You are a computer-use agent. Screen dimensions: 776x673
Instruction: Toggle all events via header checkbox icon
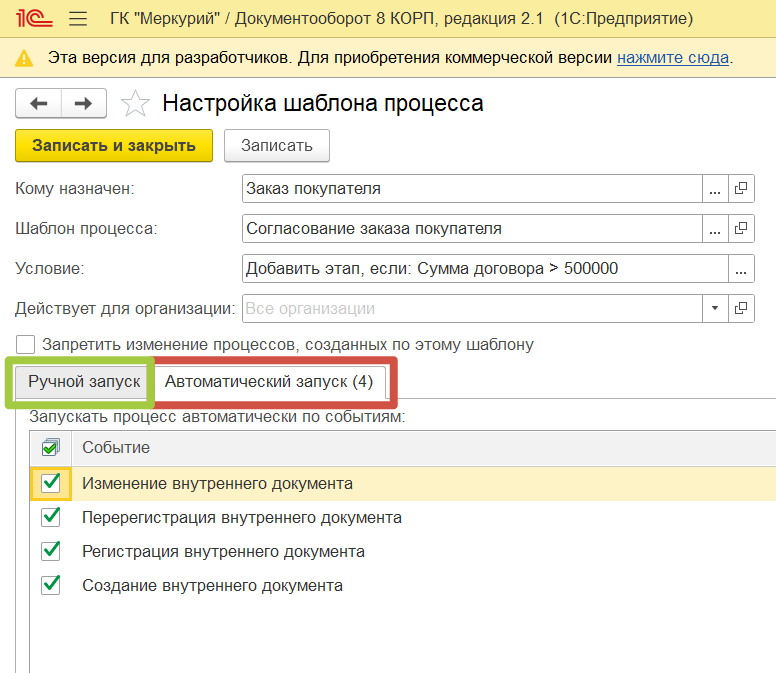point(51,447)
